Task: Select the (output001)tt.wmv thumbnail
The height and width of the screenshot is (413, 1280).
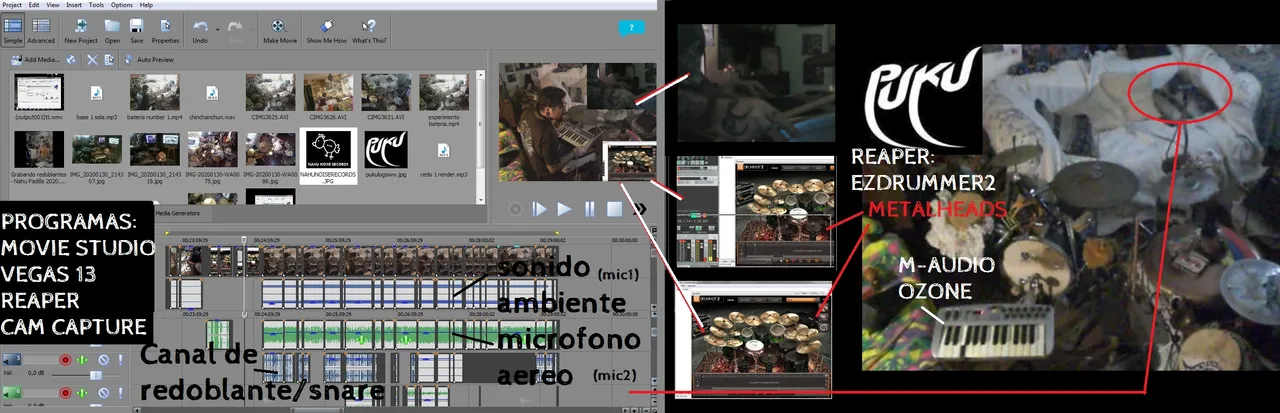Action: coord(39,92)
